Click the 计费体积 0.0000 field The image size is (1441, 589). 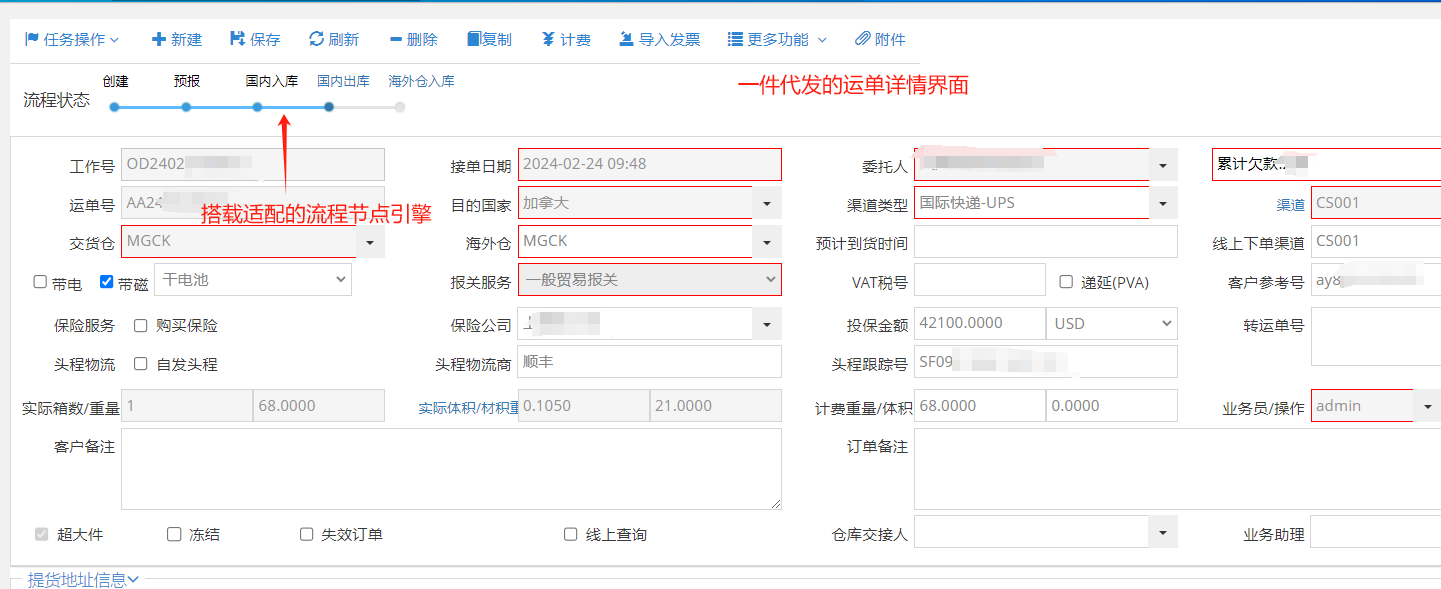(1112, 406)
